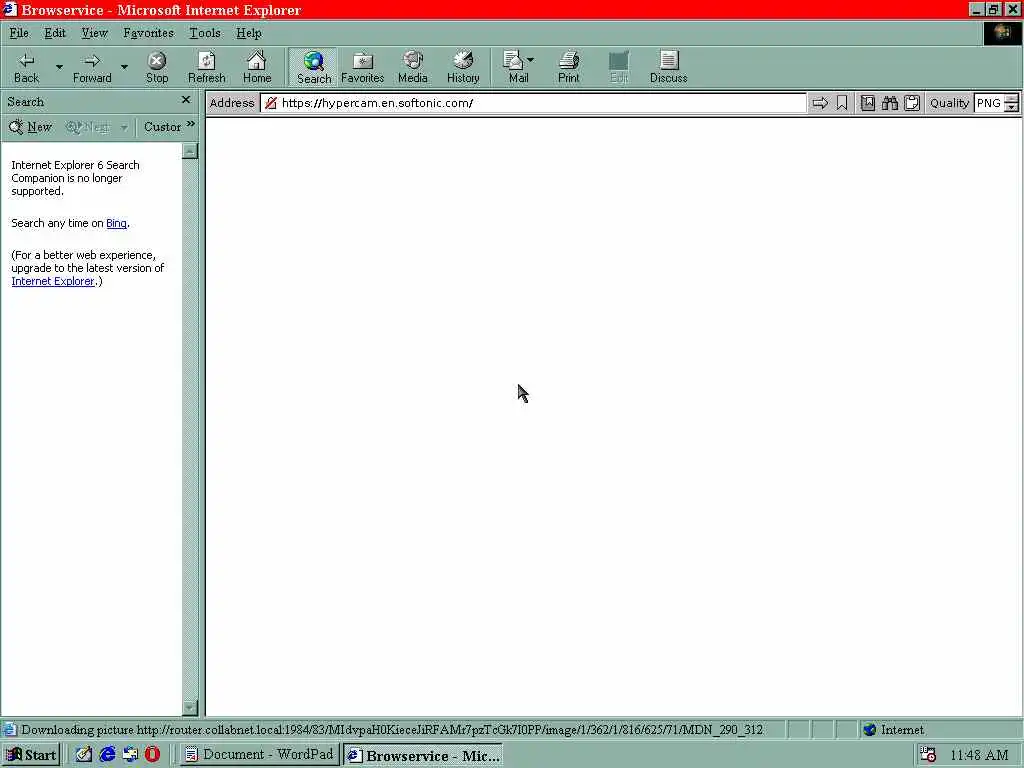Switch to Document - WordPad taskbar button
The height and width of the screenshot is (768, 1024).
(259, 755)
